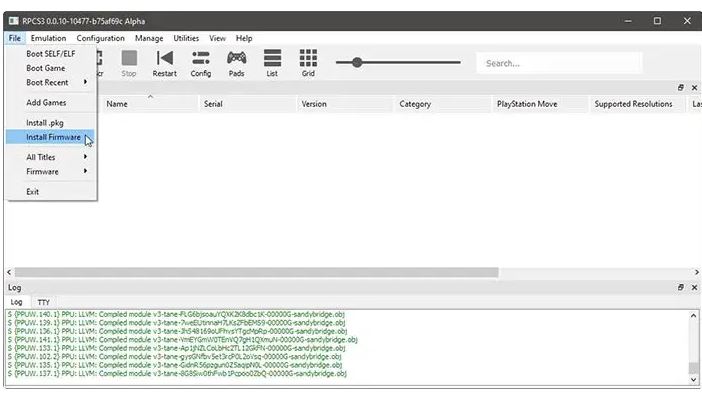The image size is (702, 403).
Task: Float the Log panel
Action: click(681, 287)
